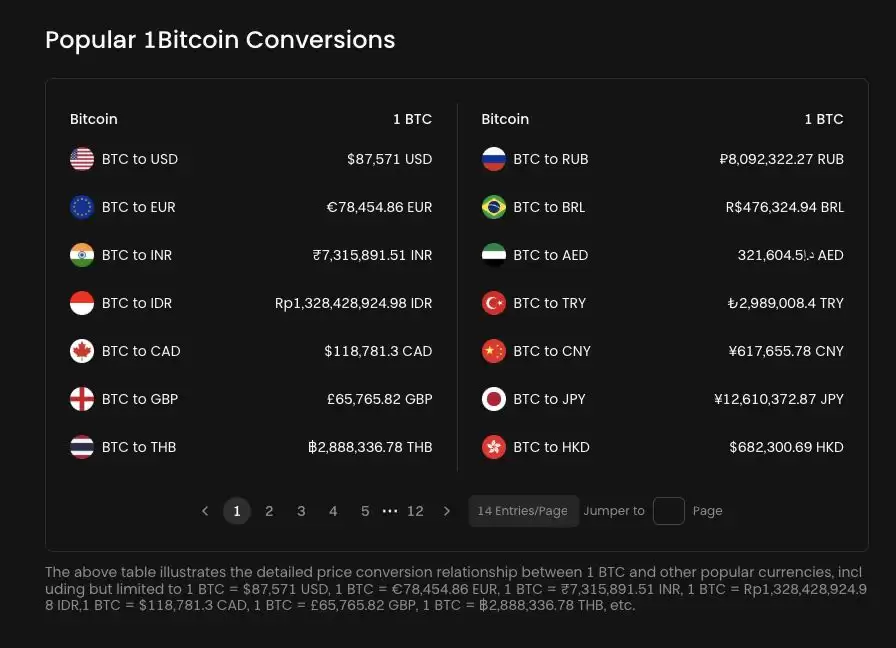
Task: Click the Turkey flag icon
Action: (494, 303)
